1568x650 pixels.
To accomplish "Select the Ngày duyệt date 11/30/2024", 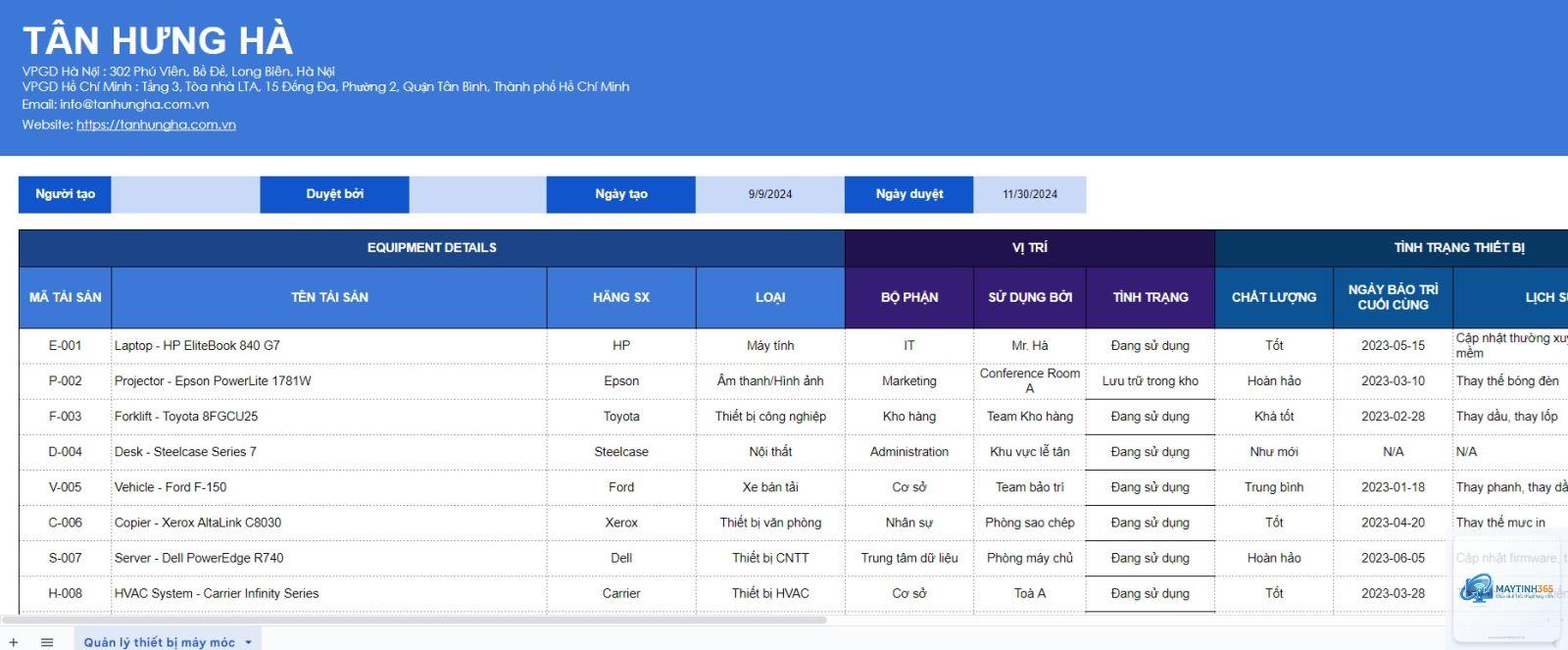I will point(1030,194).
